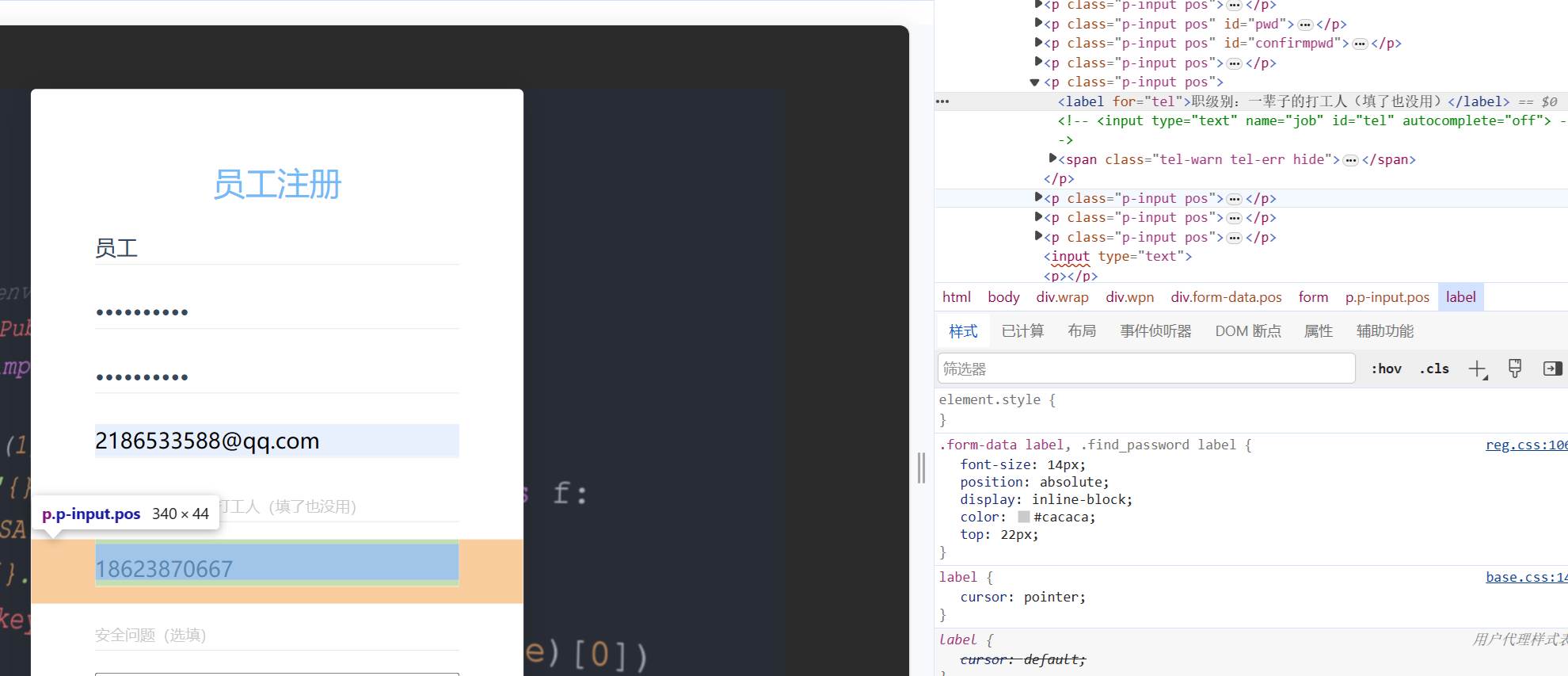Click the email field 2186533588@qq.com
This screenshot has width=1568, height=676.
click(277, 441)
